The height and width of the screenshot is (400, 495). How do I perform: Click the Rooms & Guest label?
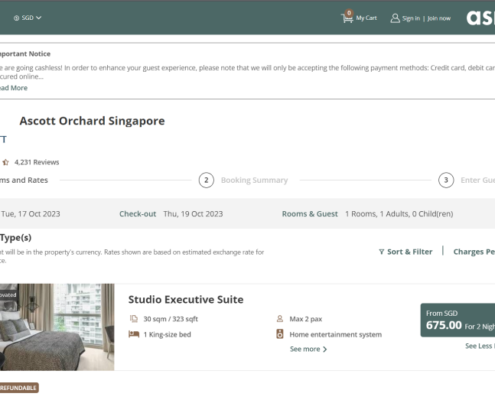point(310,214)
